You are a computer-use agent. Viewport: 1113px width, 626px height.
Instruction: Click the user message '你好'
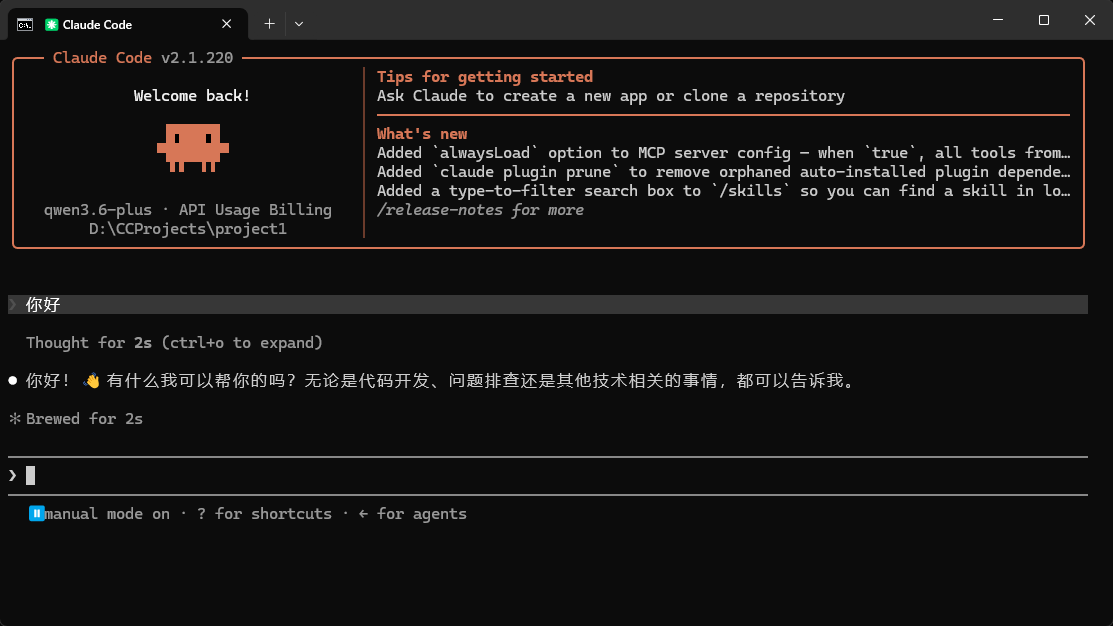click(x=43, y=304)
